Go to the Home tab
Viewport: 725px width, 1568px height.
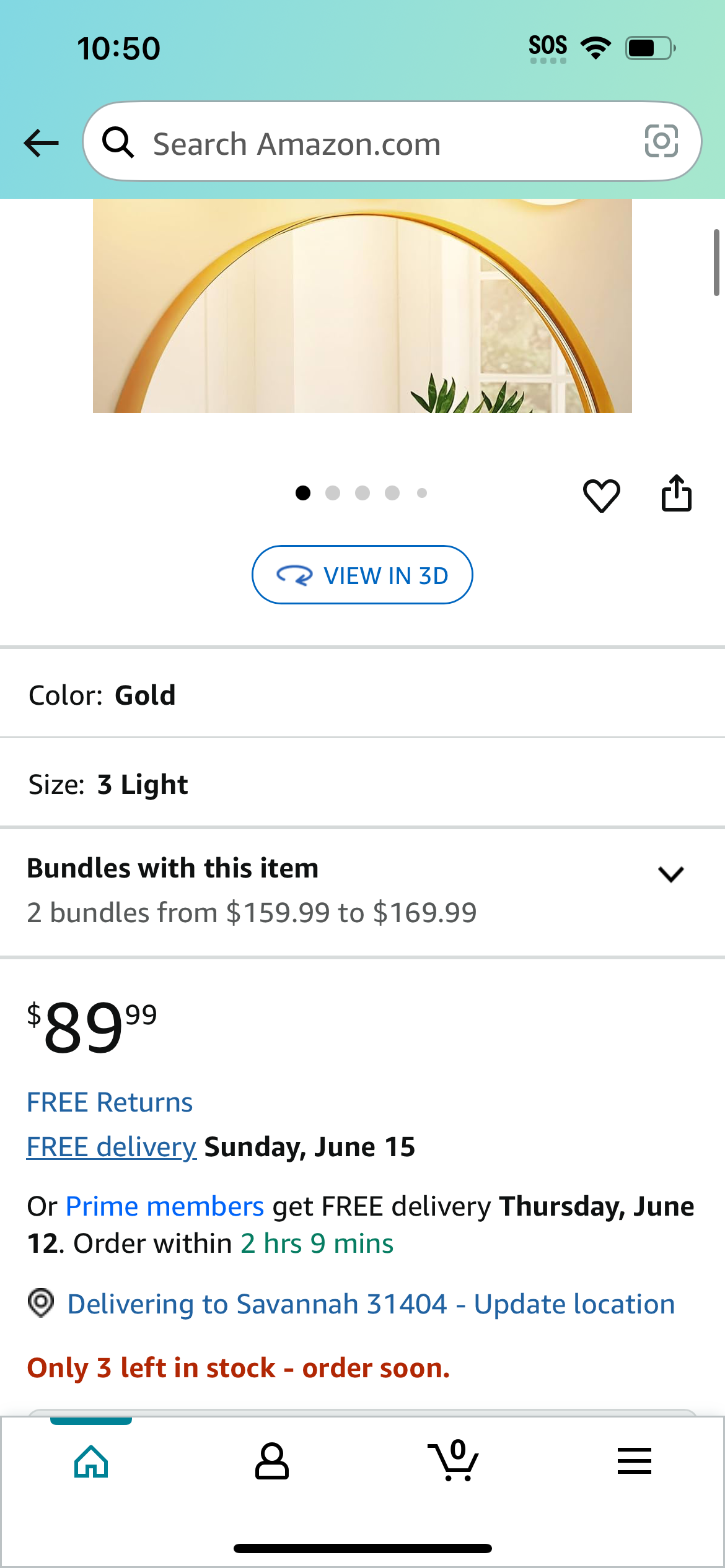(91, 1461)
